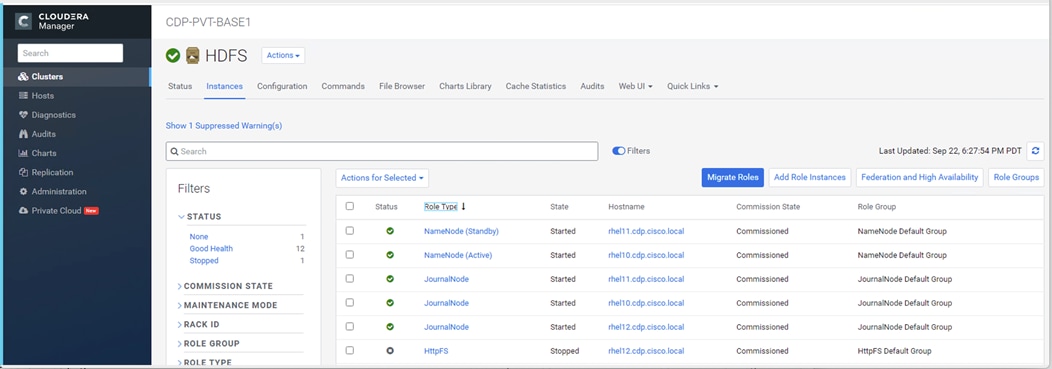Open the Cache Statistics tab
The width and height of the screenshot is (1052, 369).
pyautogui.click(x=536, y=87)
